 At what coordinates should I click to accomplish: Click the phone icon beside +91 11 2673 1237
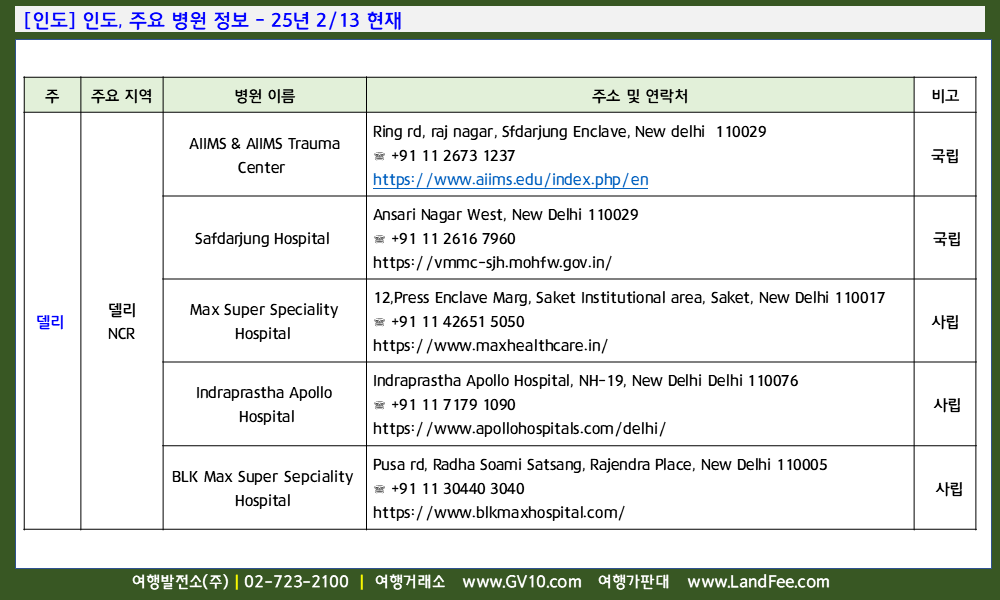tap(379, 156)
